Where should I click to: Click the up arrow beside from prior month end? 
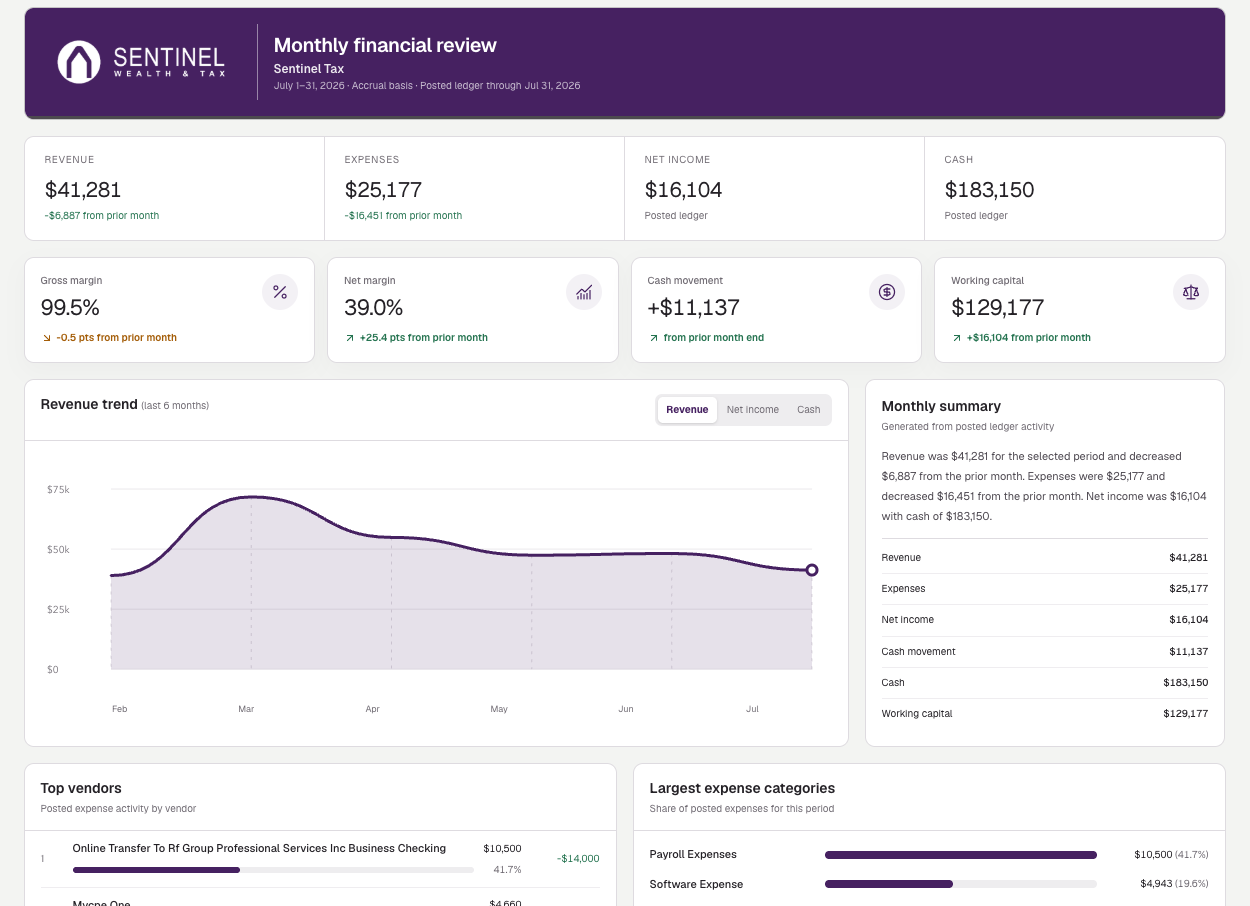pyautogui.click(x=654, y=338)
